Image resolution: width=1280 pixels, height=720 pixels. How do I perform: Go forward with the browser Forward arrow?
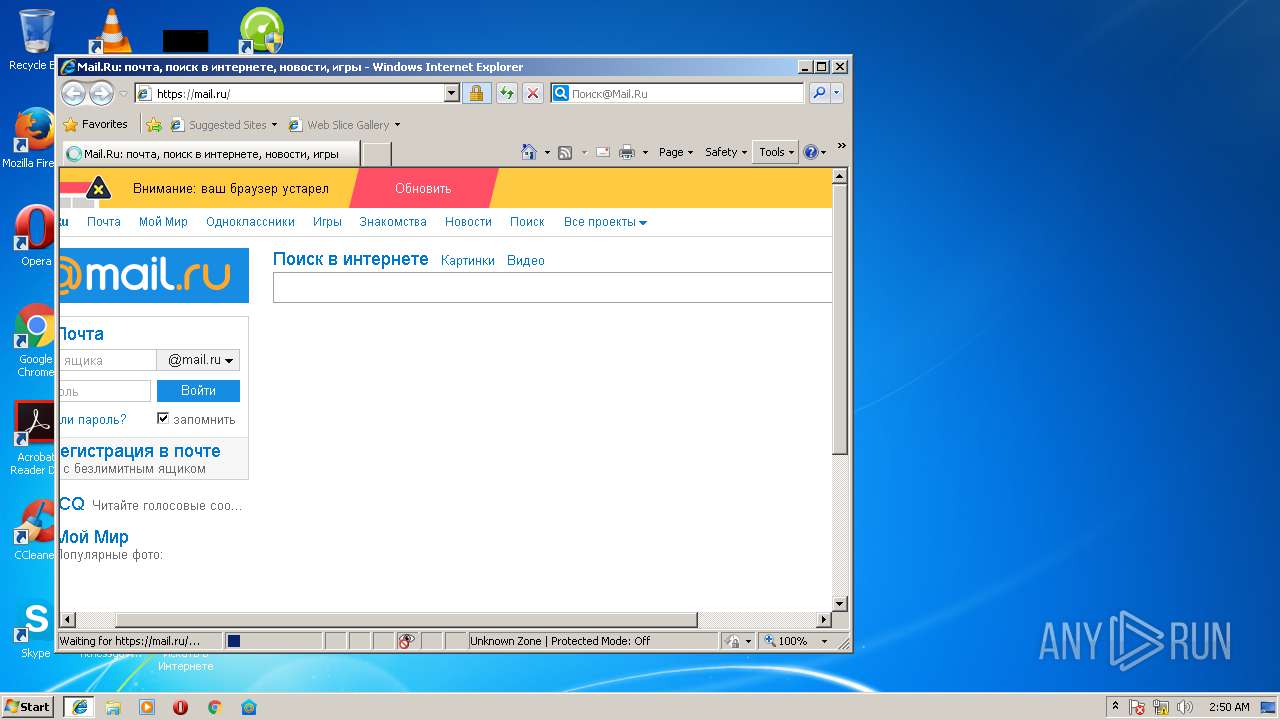tap(101, 93)
